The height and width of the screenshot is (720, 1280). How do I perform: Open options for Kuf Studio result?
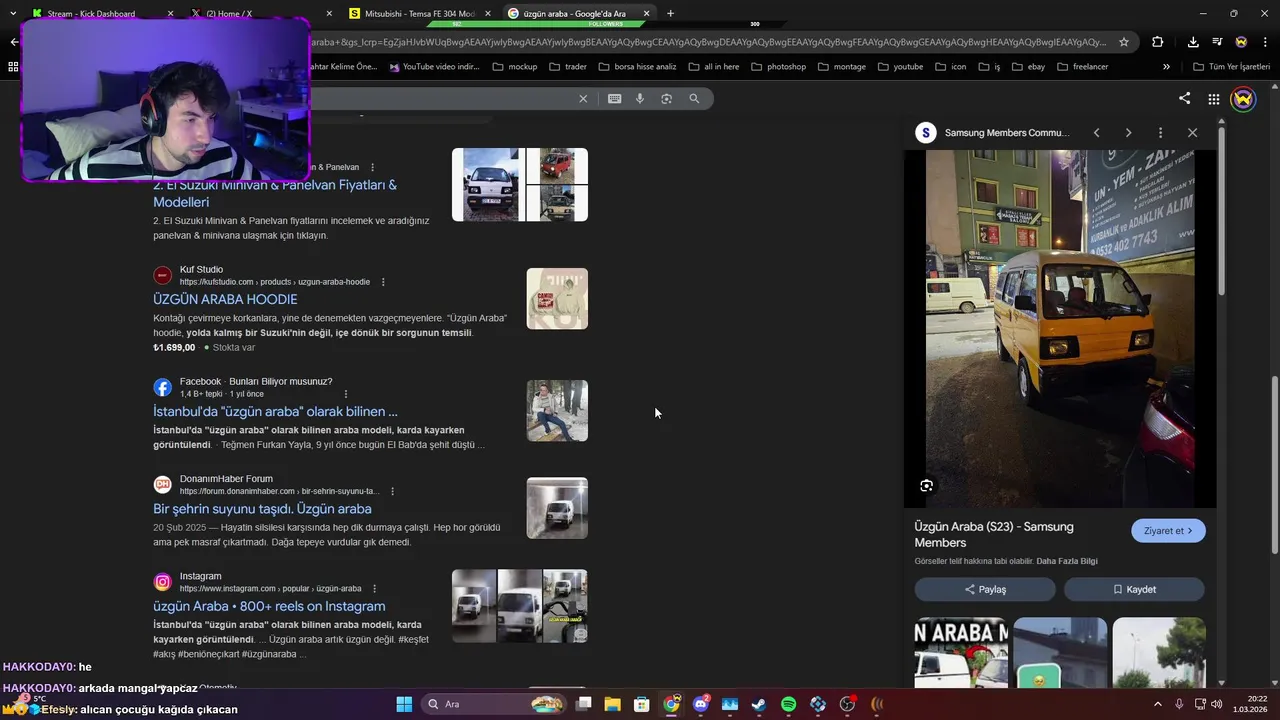point(383,282)
